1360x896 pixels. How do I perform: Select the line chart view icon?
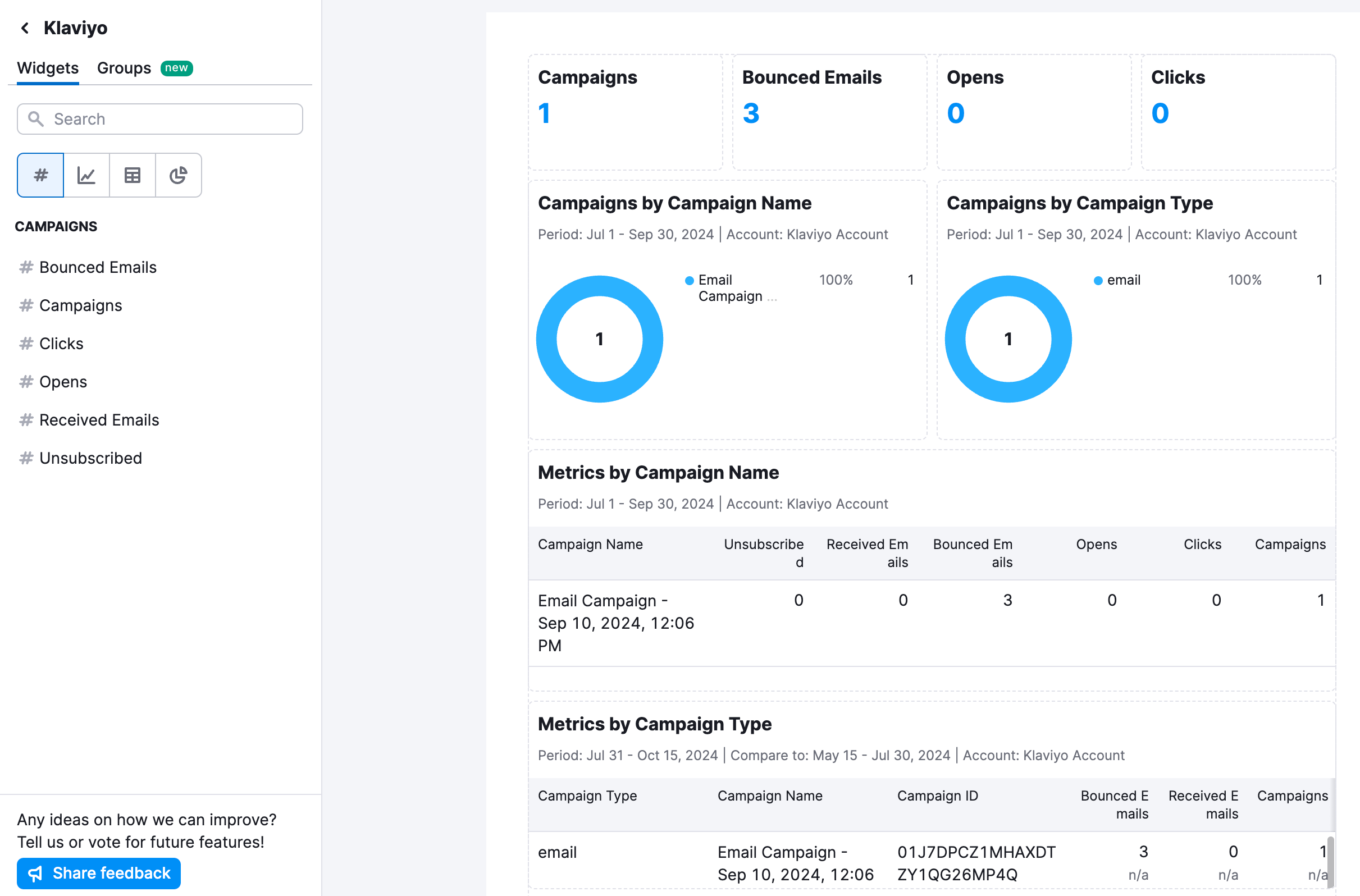[86, 175]
